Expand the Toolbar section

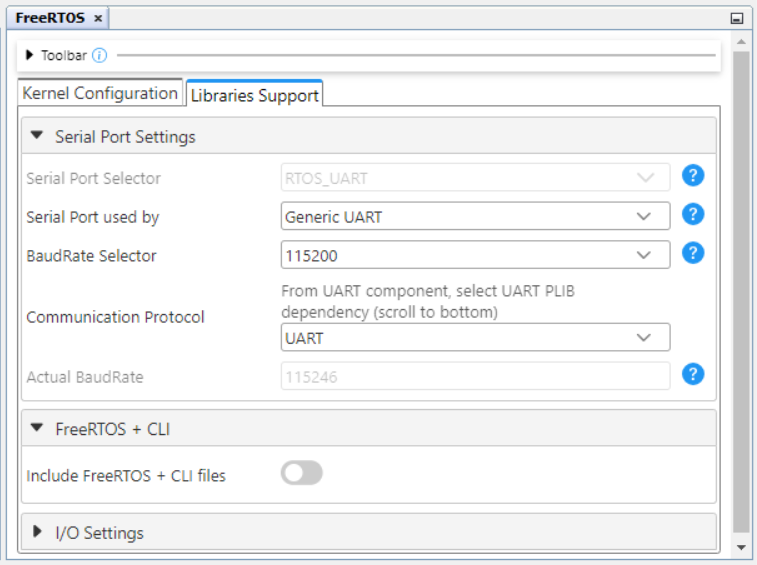29,55
